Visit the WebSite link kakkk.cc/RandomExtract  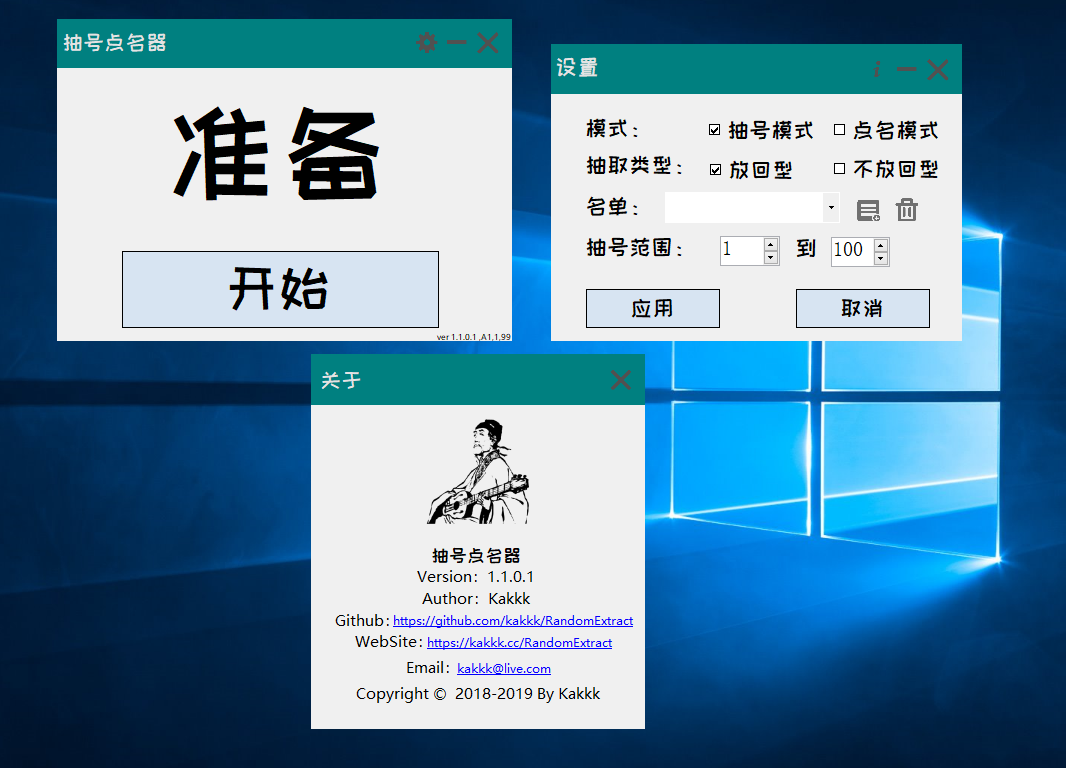pos(519,643)
